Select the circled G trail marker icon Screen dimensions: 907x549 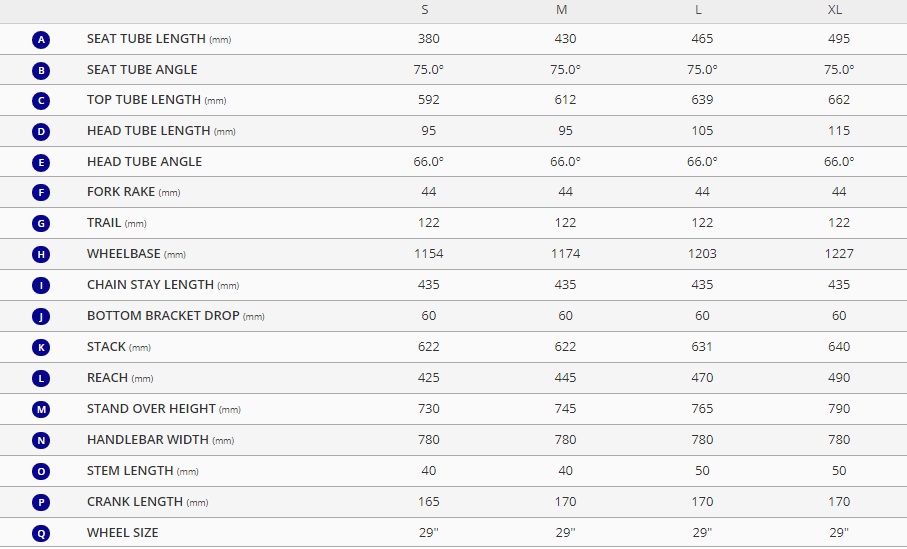41,223
